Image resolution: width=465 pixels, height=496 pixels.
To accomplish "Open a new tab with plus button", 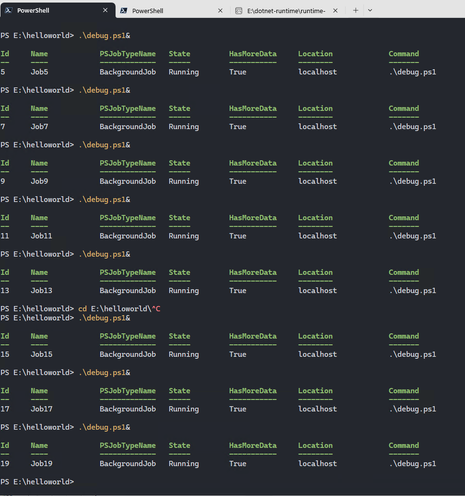I will (x=355, y=10).
